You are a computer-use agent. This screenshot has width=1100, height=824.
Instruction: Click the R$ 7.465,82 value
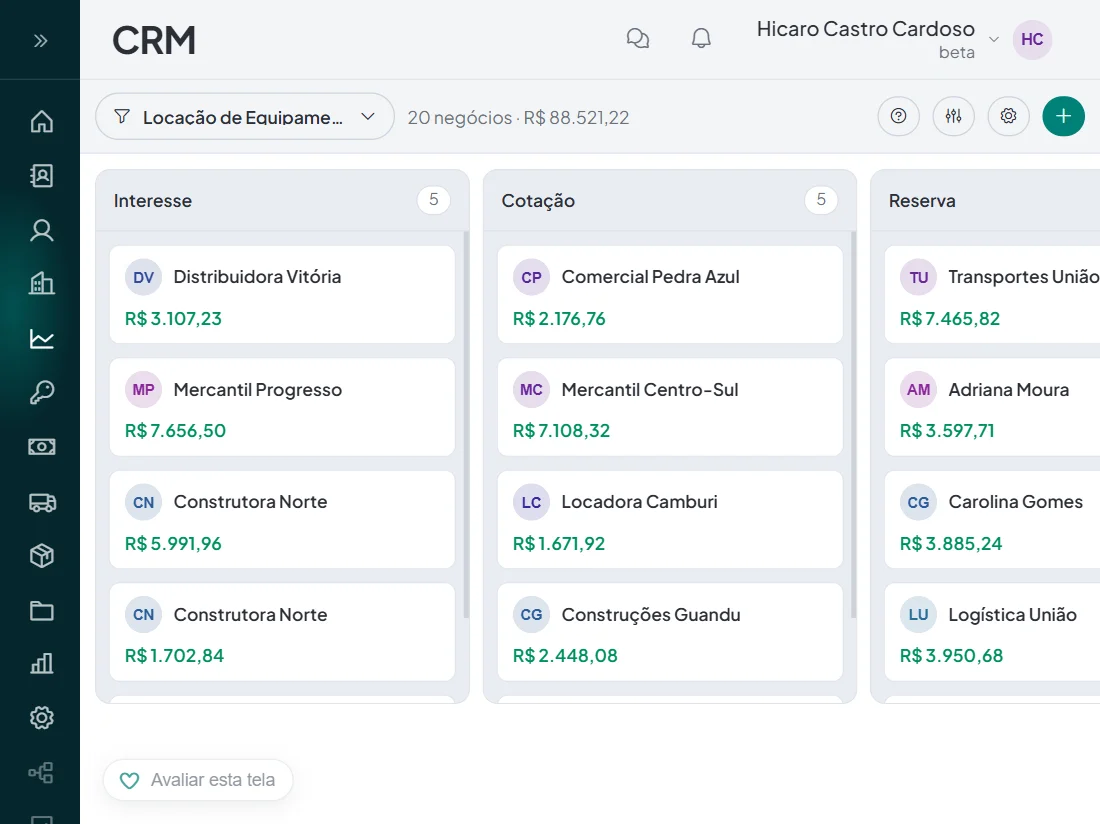pos(950,318)
